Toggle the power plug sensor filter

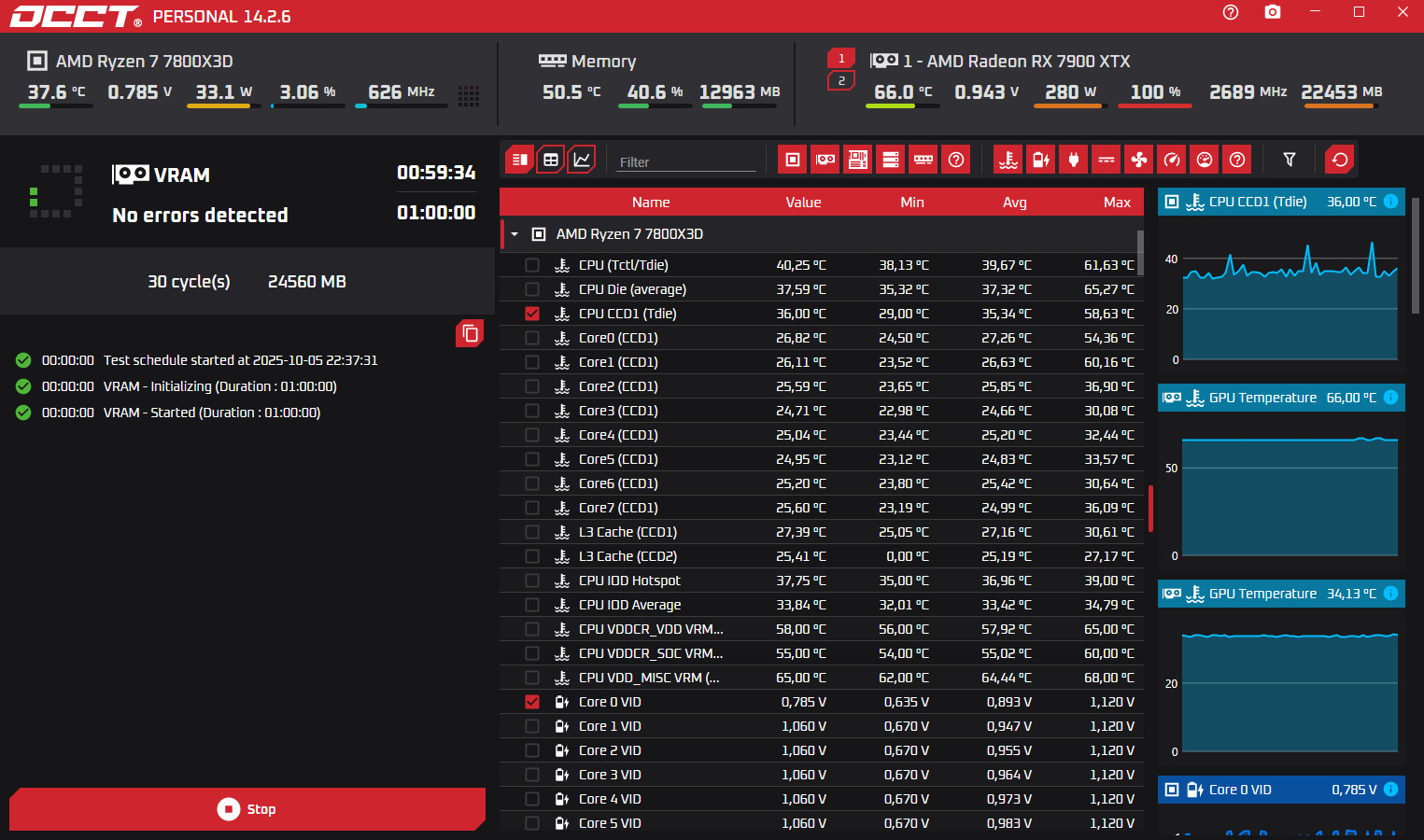click(x=1074, y=160)
